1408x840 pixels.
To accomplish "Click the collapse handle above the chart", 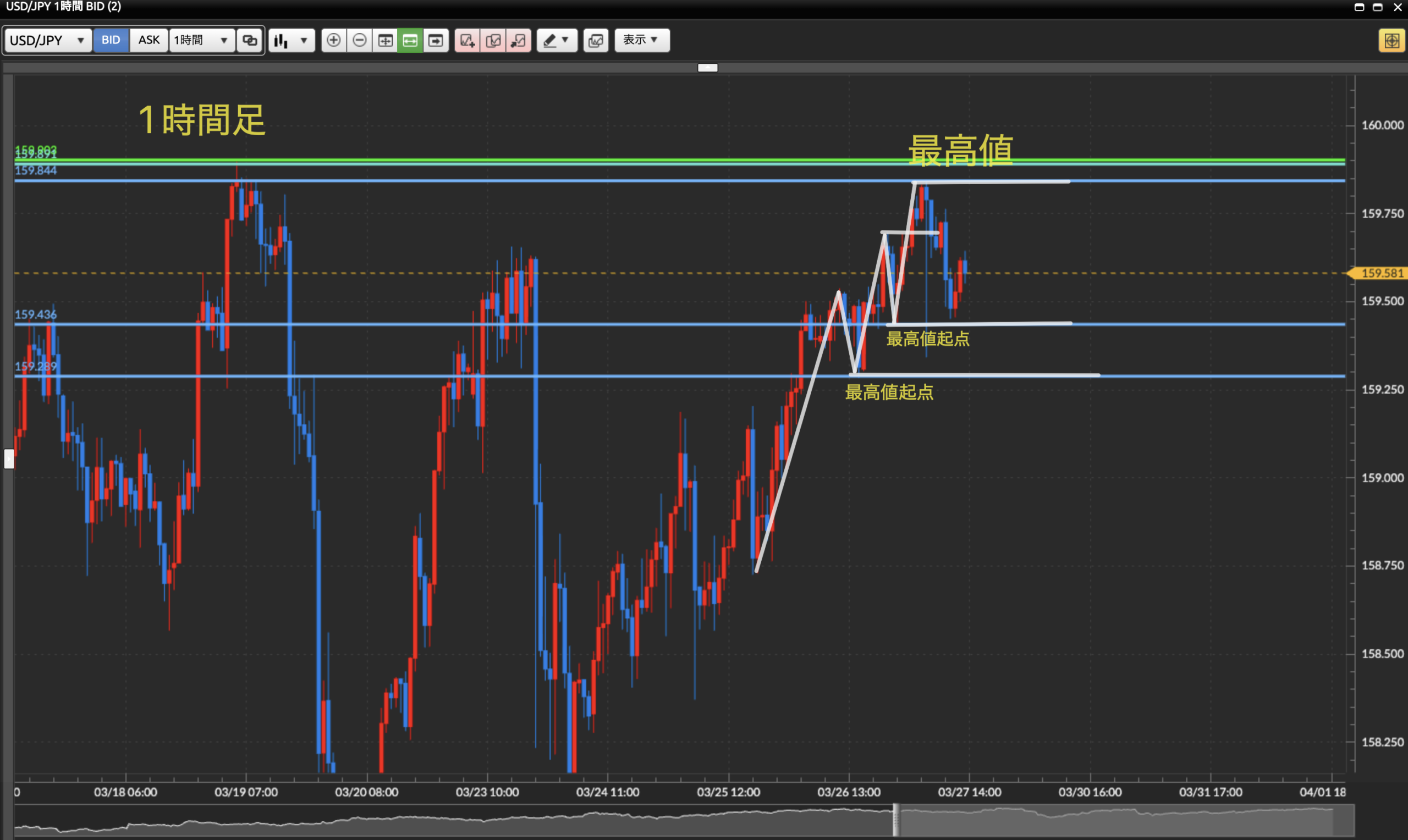I will [x=707, y=68].
